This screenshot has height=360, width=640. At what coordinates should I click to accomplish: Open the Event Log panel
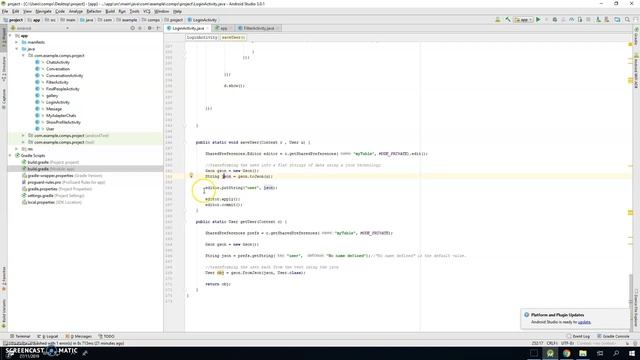pyautogui.click(x=578, y=336)
